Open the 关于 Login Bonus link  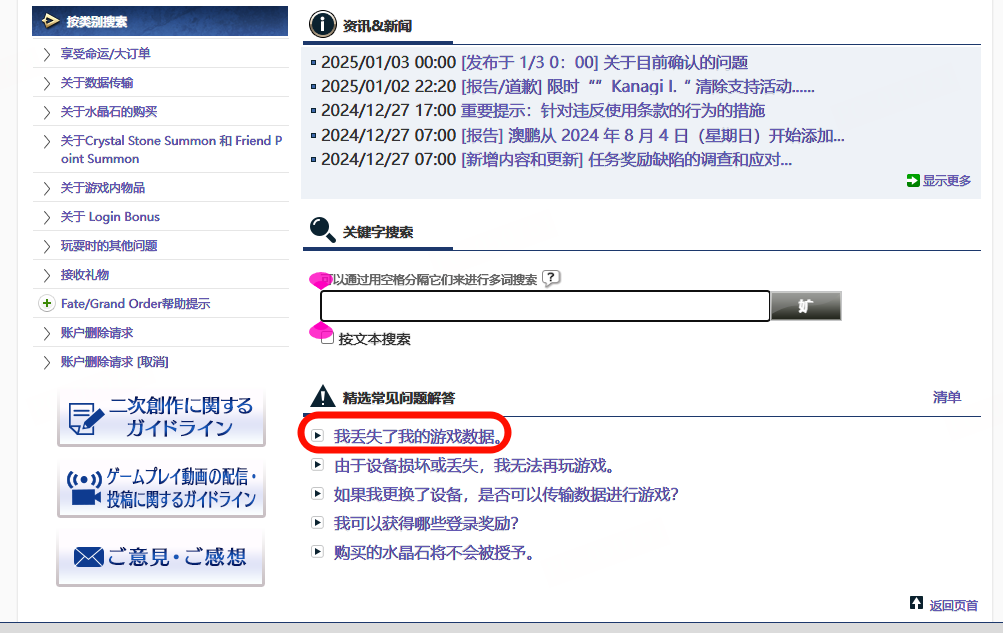110,217
